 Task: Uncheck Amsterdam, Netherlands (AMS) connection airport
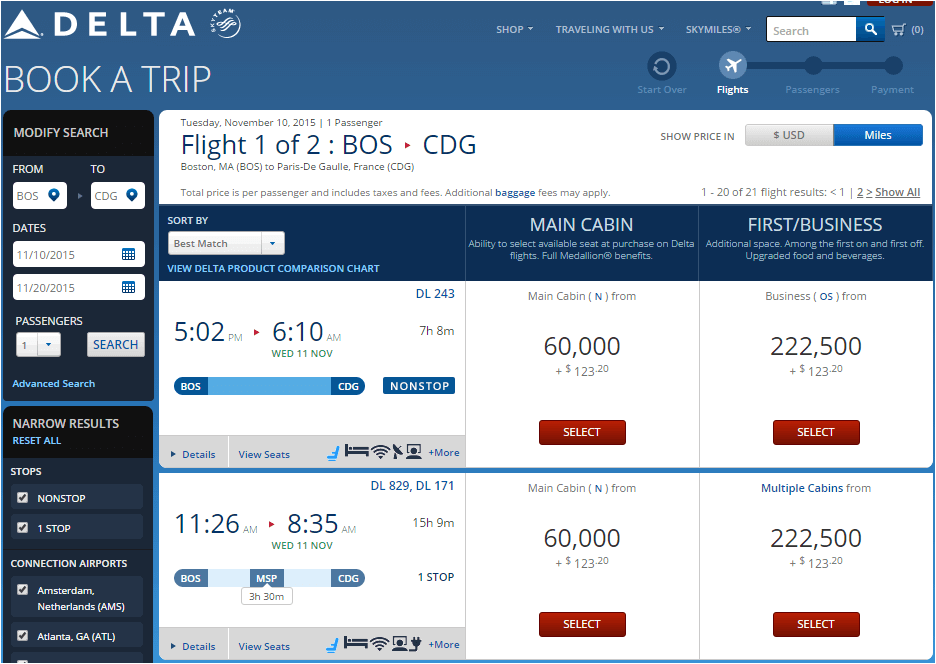click(x=23, y=589)
